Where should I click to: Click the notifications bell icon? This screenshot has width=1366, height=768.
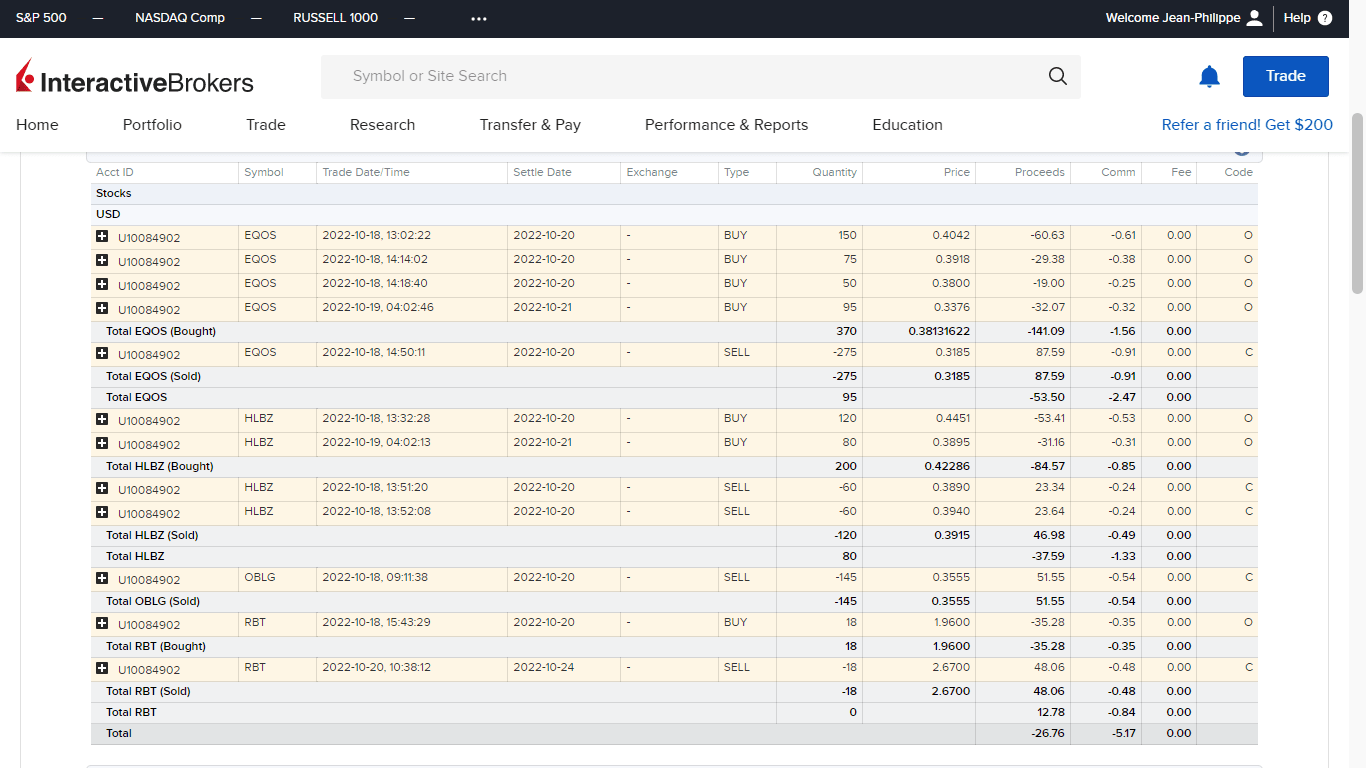point(1209,77)
